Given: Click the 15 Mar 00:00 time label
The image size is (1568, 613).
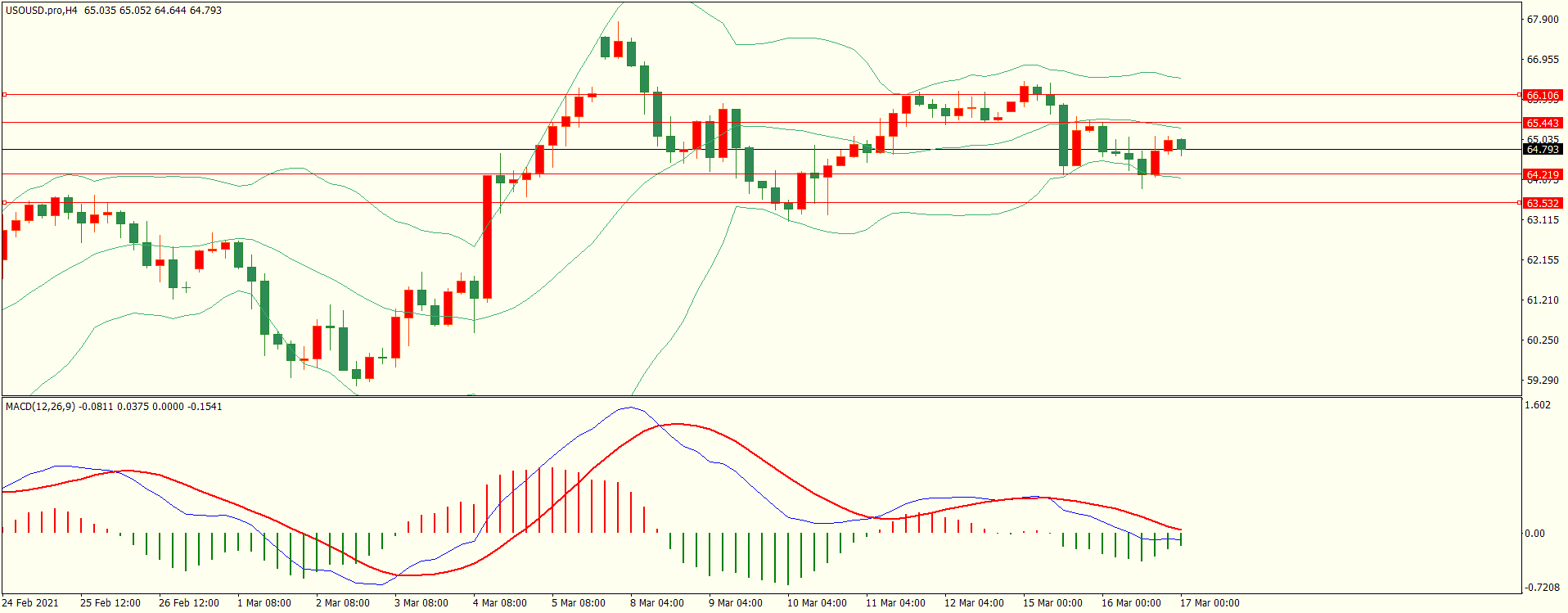Looking at the screenshot, I should [1053, 603].
